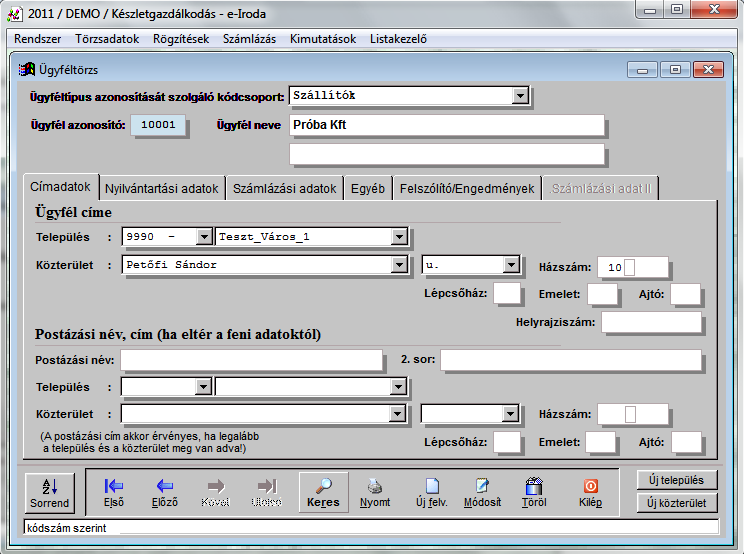
Task: Print using the Nyomt button
Action: coord(375,492)
